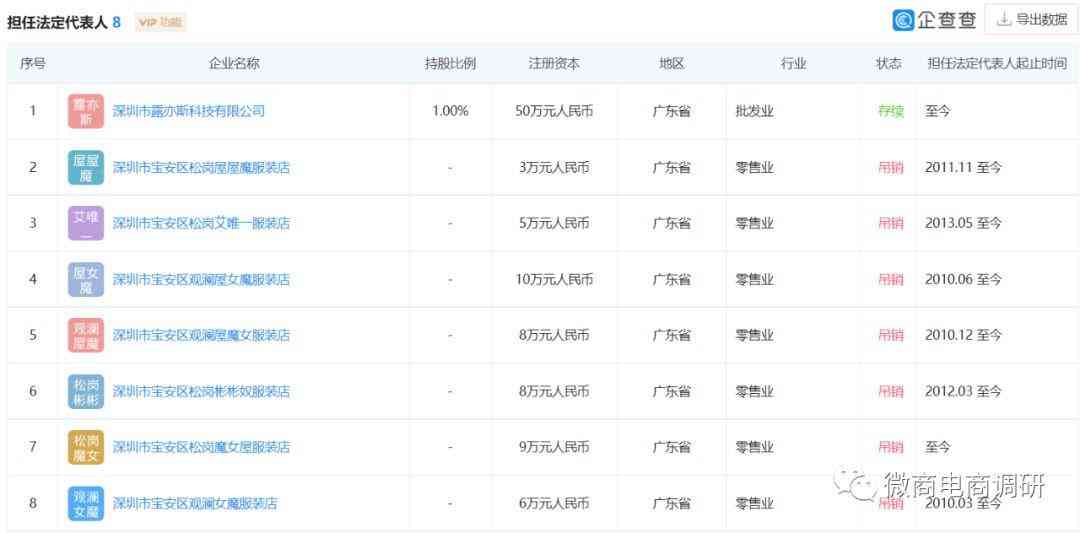Open 深圳市宝安区松岗屋屋魔服装店 link
Screen dimensions: 1080x533
(201, 167)
